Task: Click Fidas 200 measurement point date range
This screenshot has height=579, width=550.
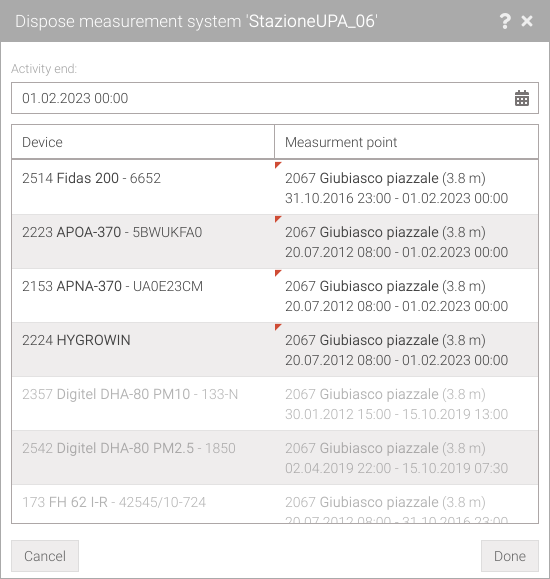Action: click(396, 198)
